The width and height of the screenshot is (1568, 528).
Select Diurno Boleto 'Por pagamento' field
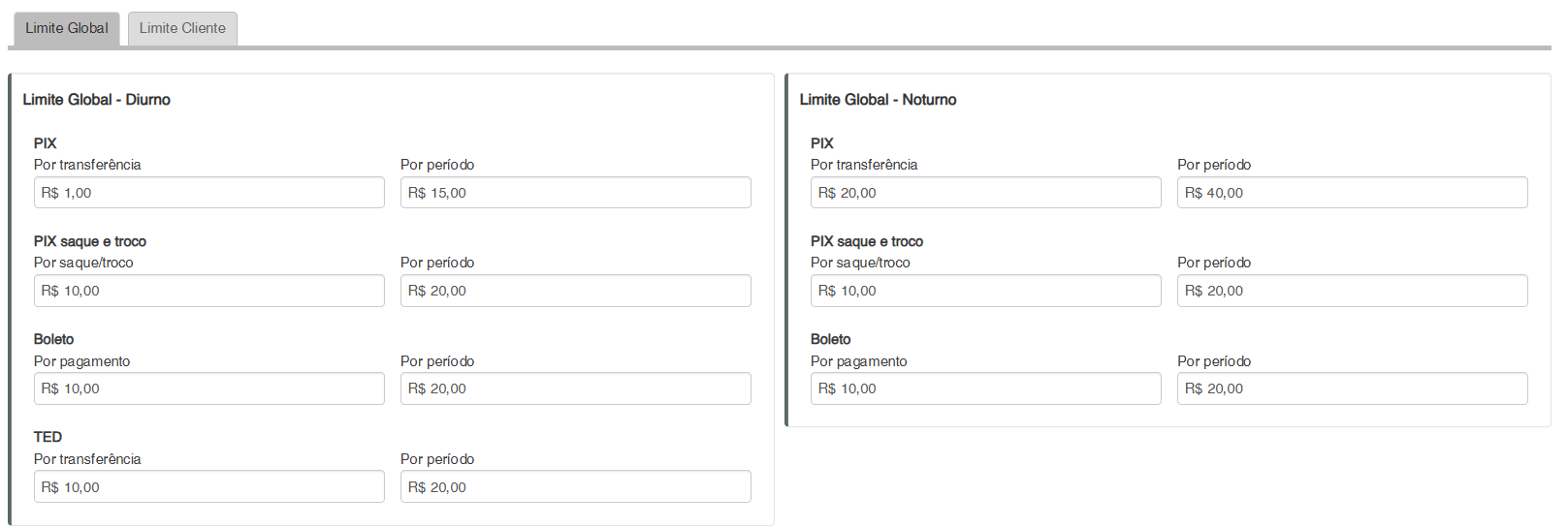pyautogui.click(x=208, y=388)
